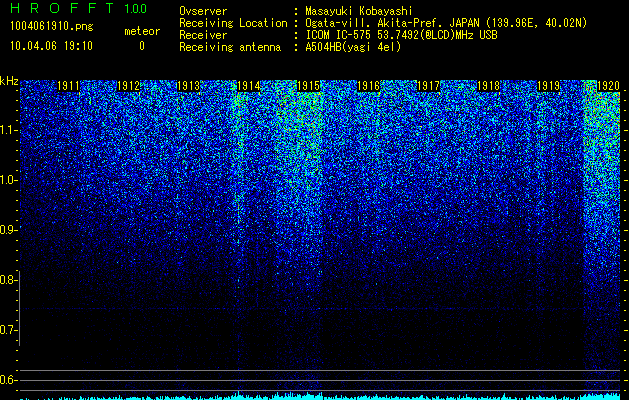Click the 0.8 frequency axis label
Viewport: 629px width, 400px height.
point(8,280)
